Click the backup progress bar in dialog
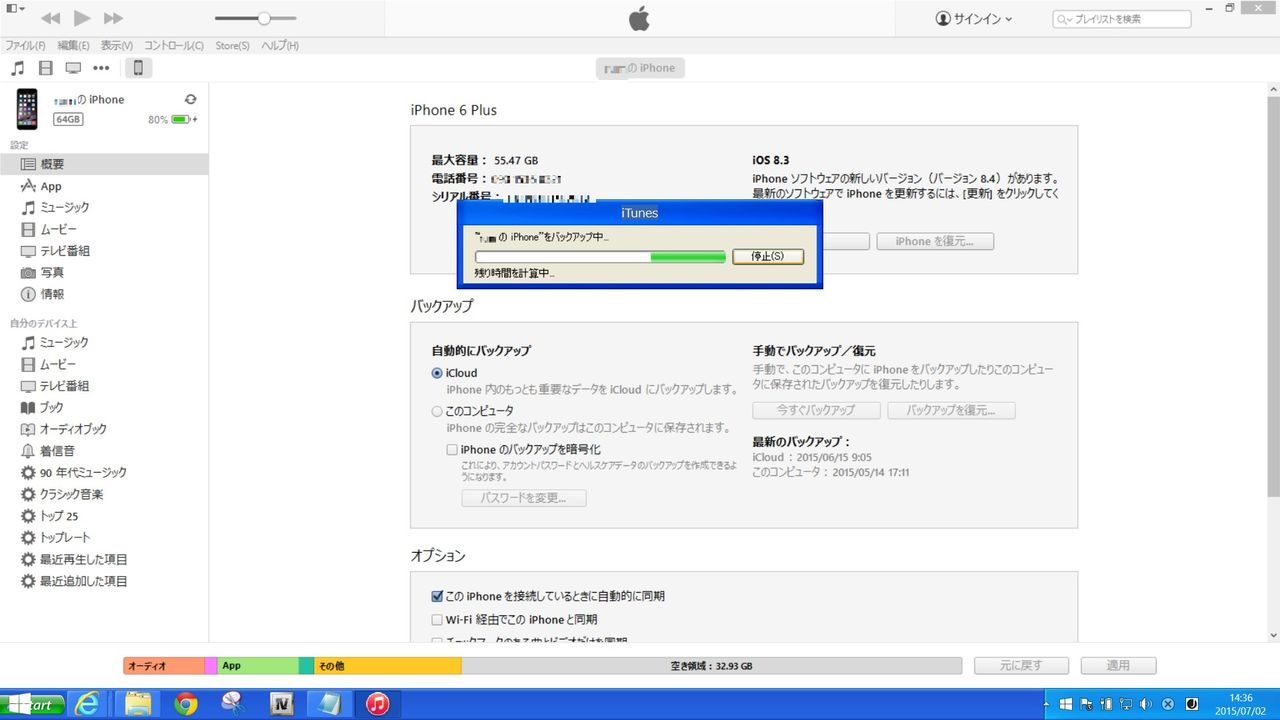1280x720 pixels. (600, 257)
